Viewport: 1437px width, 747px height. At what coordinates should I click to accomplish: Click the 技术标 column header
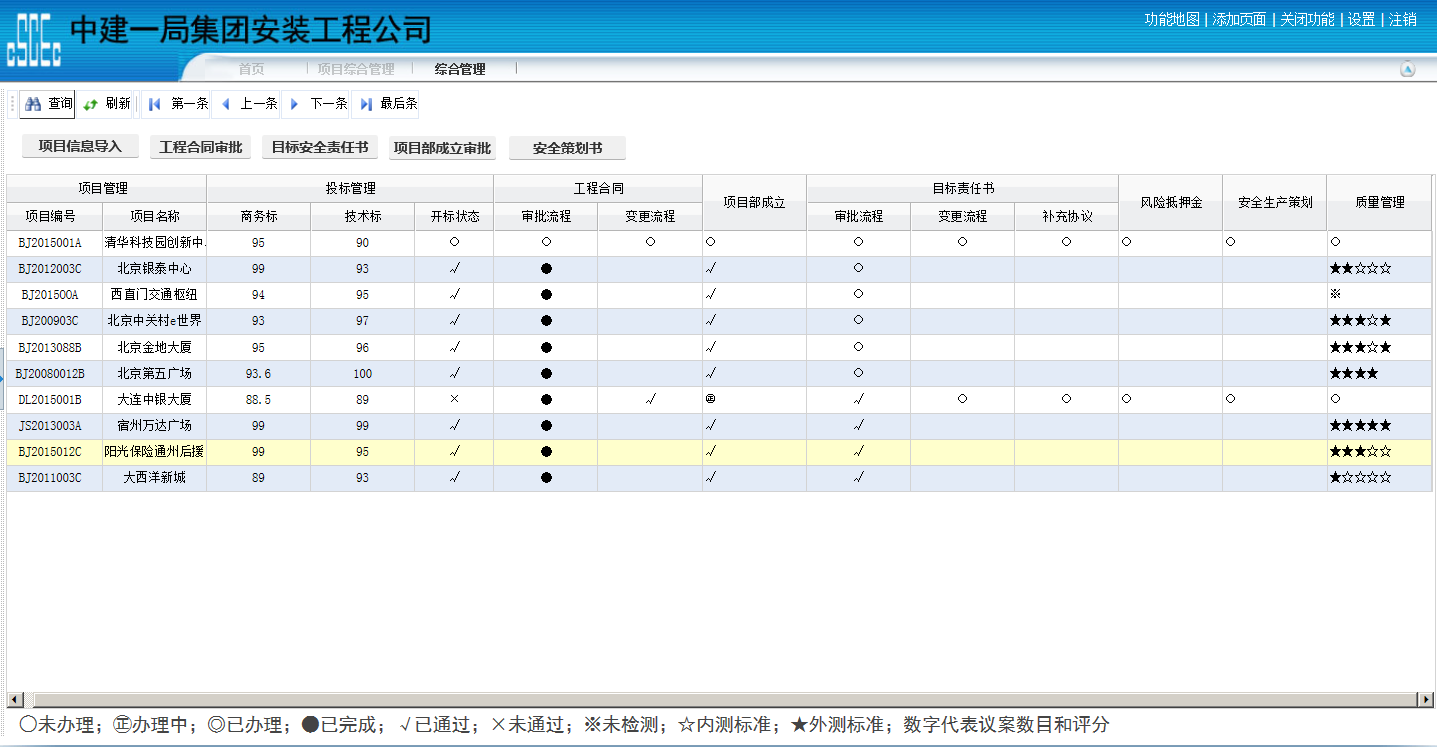pyautogui.click(x=363, y=216)
